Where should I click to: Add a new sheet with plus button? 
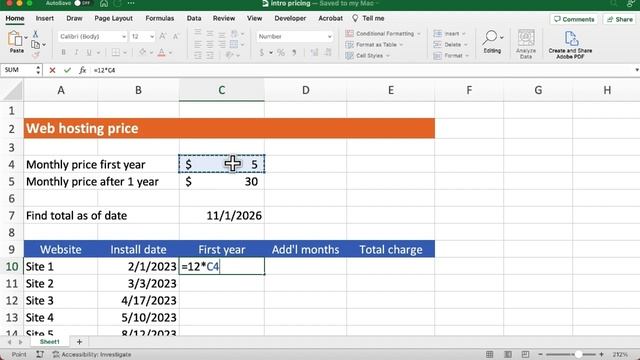click(79, 342)
